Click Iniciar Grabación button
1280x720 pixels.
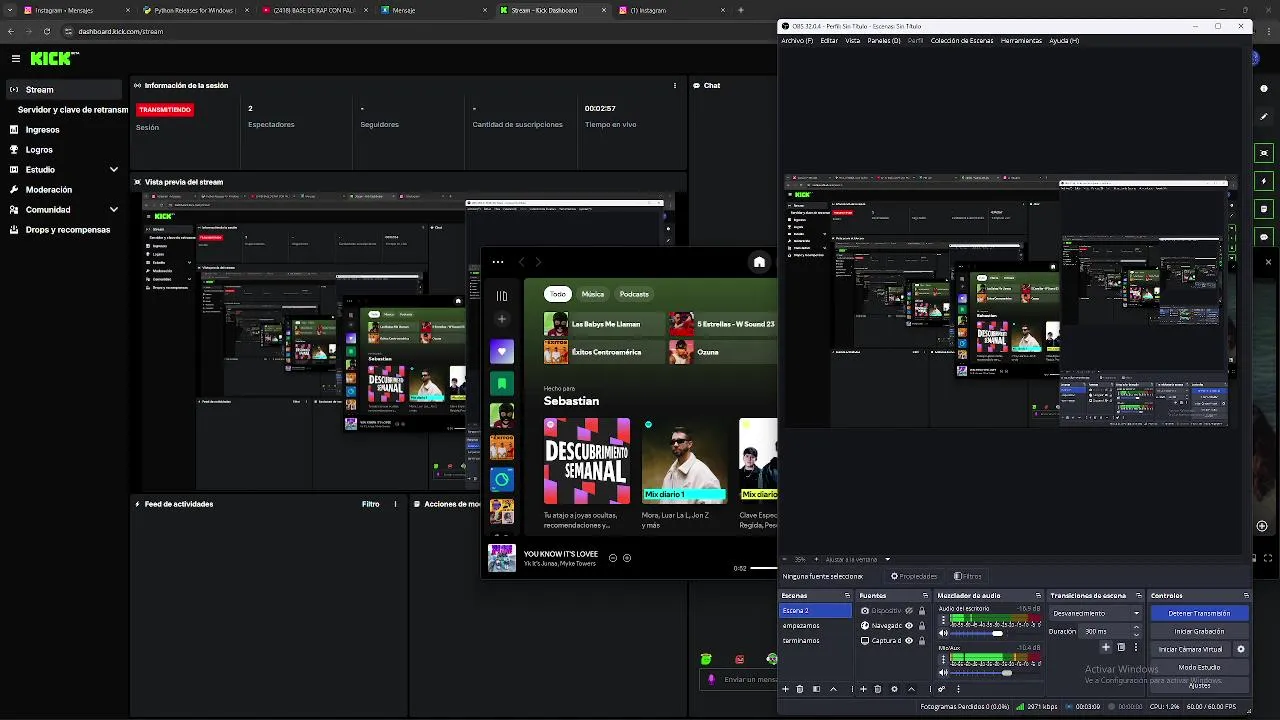coord(1199,631)
